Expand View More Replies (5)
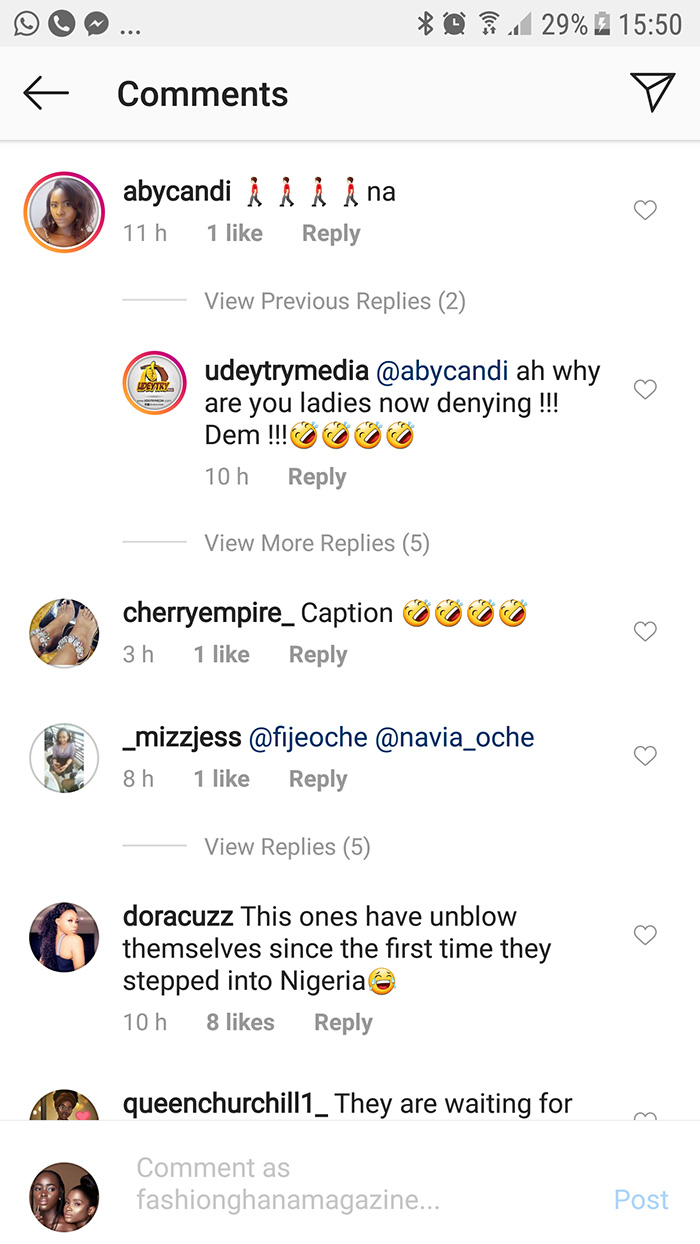The width and height of the screenshot is (700, 1244). click(x=316, y=543)
